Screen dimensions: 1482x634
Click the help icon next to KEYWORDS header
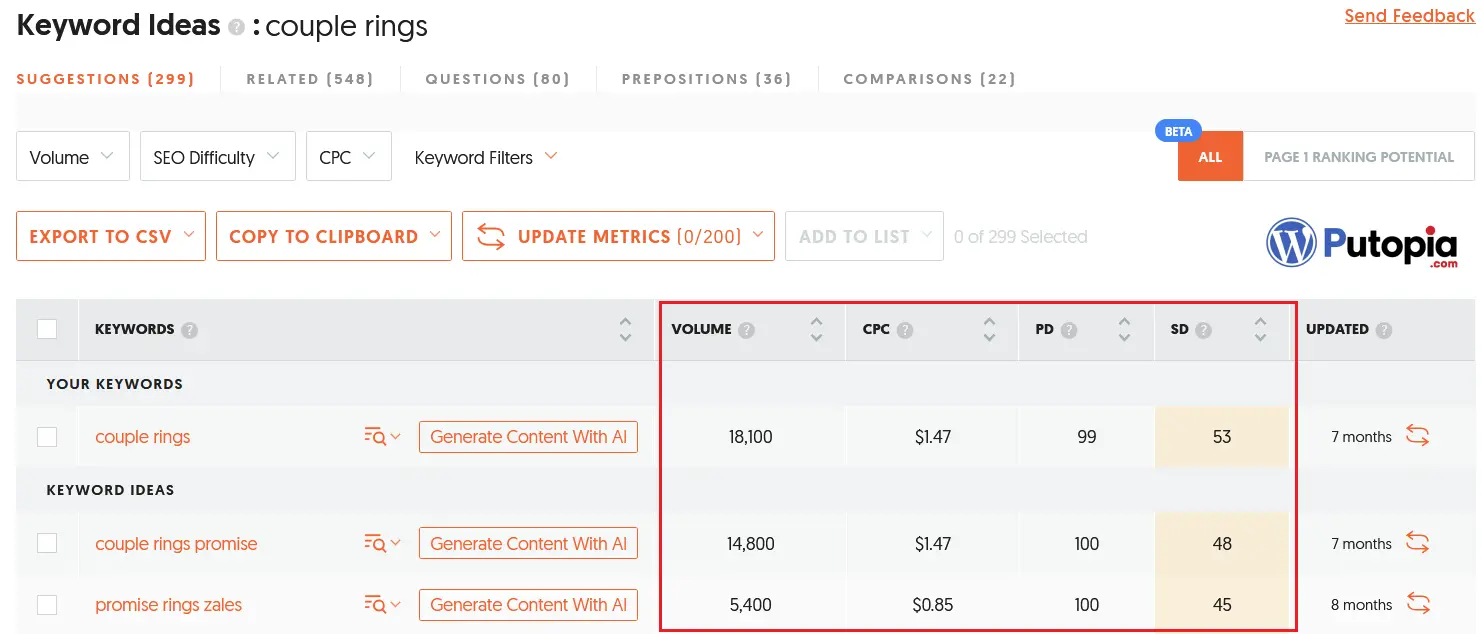[189, 330]
